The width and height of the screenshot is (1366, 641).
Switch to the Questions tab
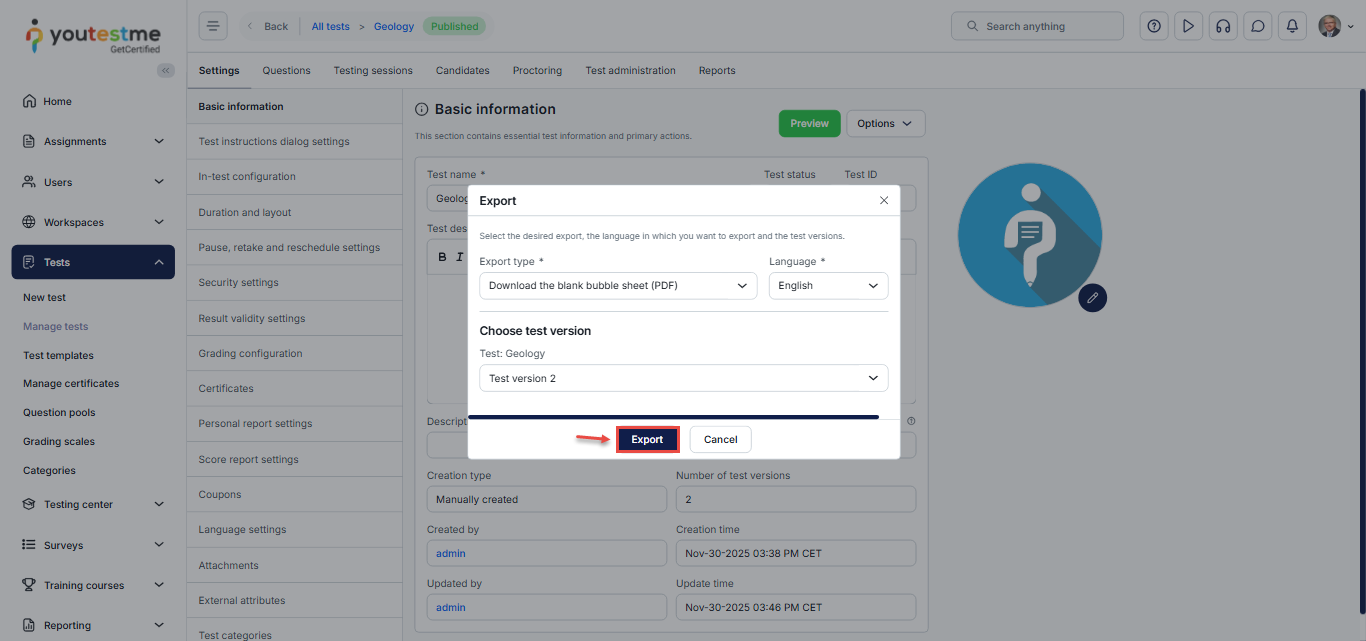(x=286, y=71)
